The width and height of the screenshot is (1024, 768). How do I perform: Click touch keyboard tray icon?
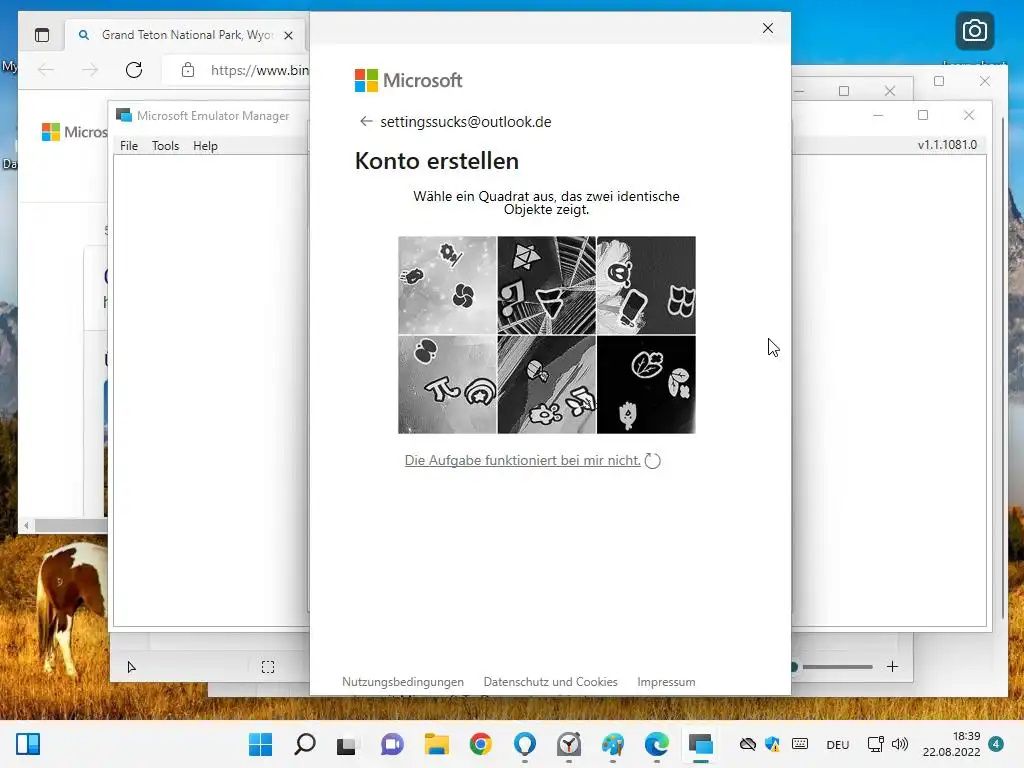point(800,744)
